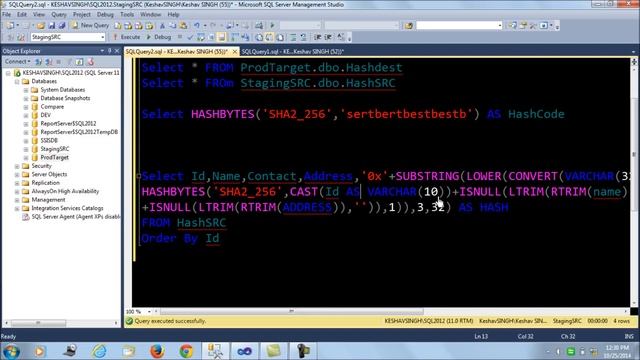
Task: Open file via the folder toolbar icon
Action: tap(40, 26)
